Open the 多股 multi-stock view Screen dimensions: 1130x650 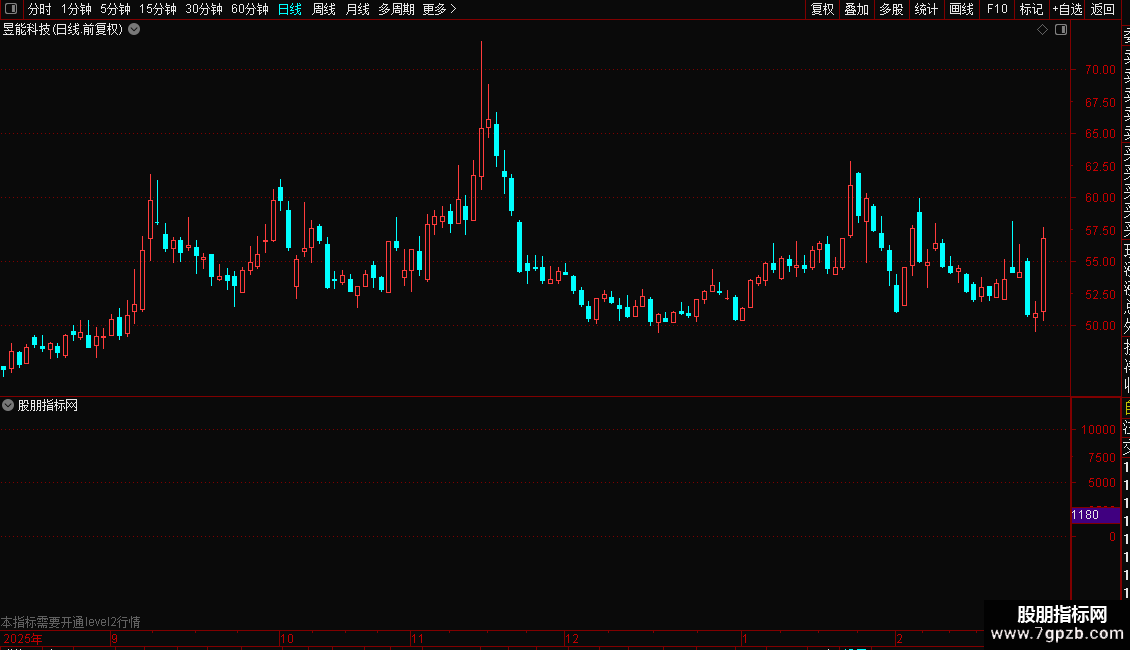(891, 9)
